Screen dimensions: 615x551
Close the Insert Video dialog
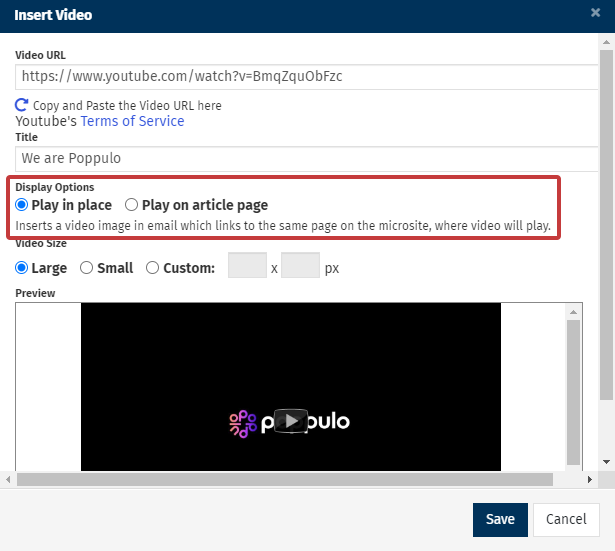tap(595, 13)
